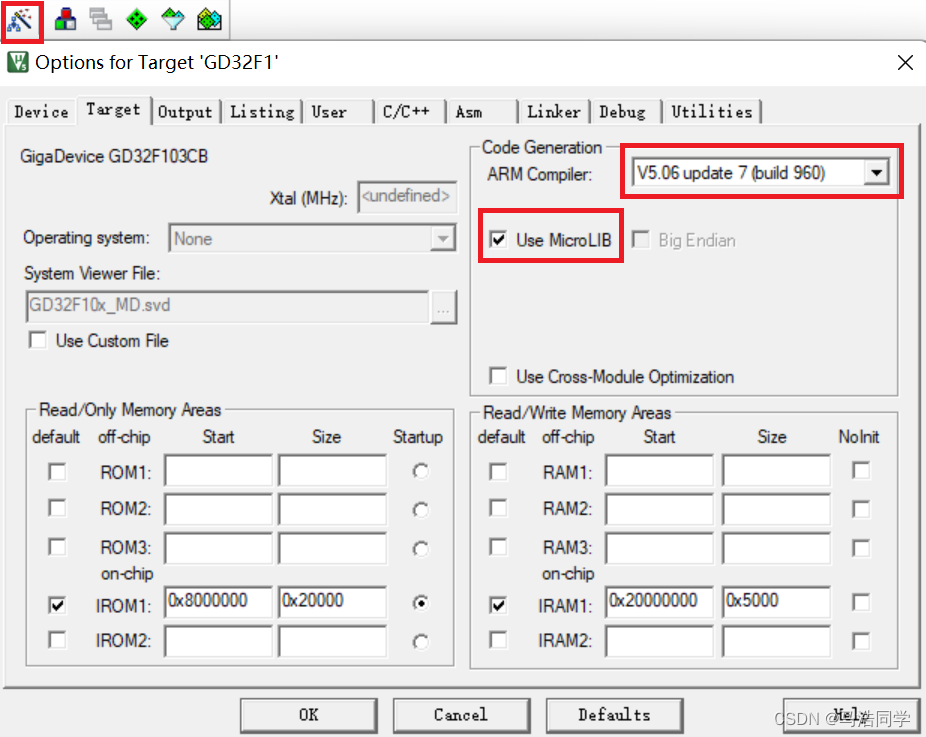Open the Pack Installer icon
The width and height of the screenshot is (926, 737).
(209, 19)
